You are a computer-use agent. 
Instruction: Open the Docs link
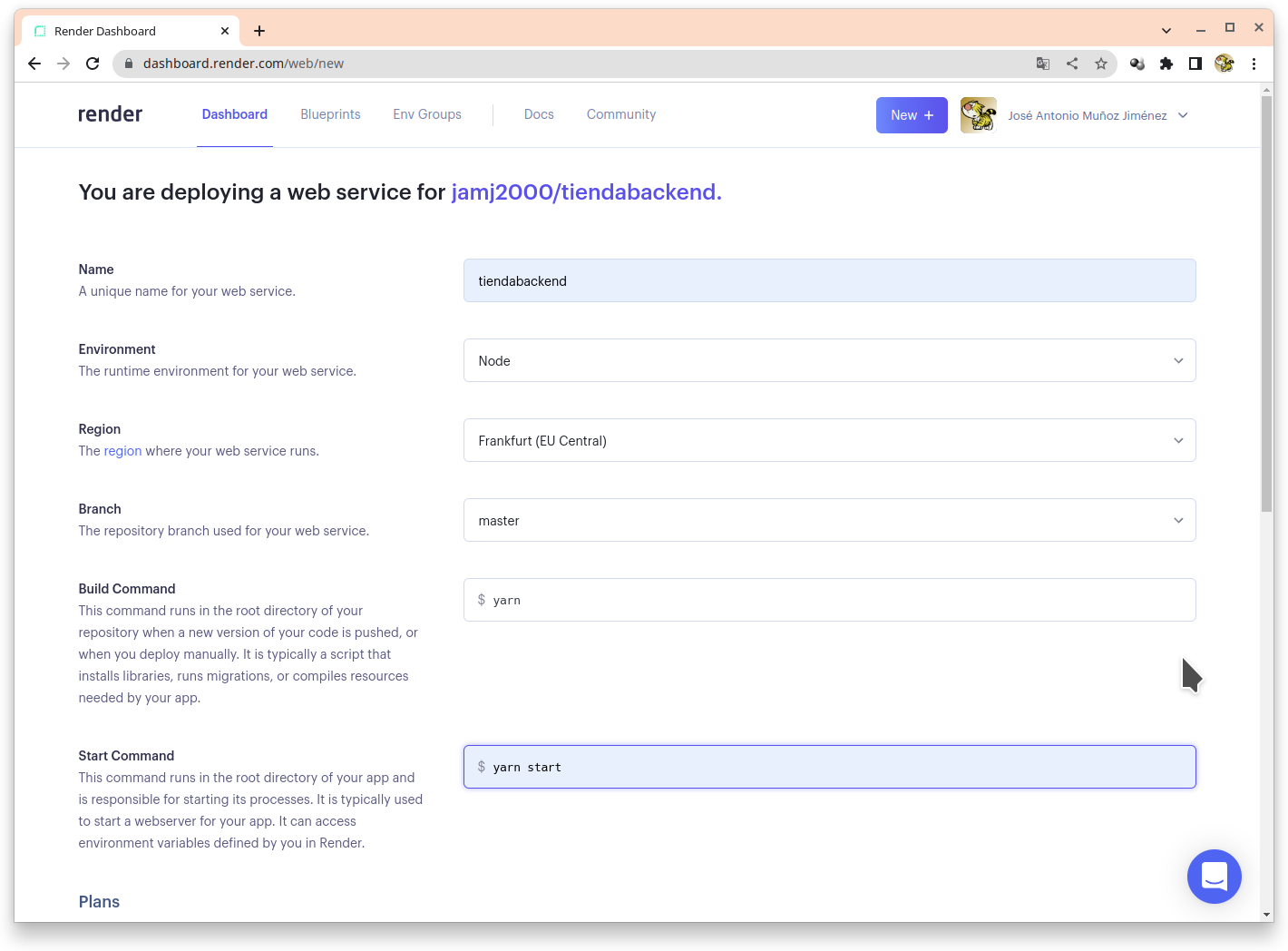click(x=539, y=114)
